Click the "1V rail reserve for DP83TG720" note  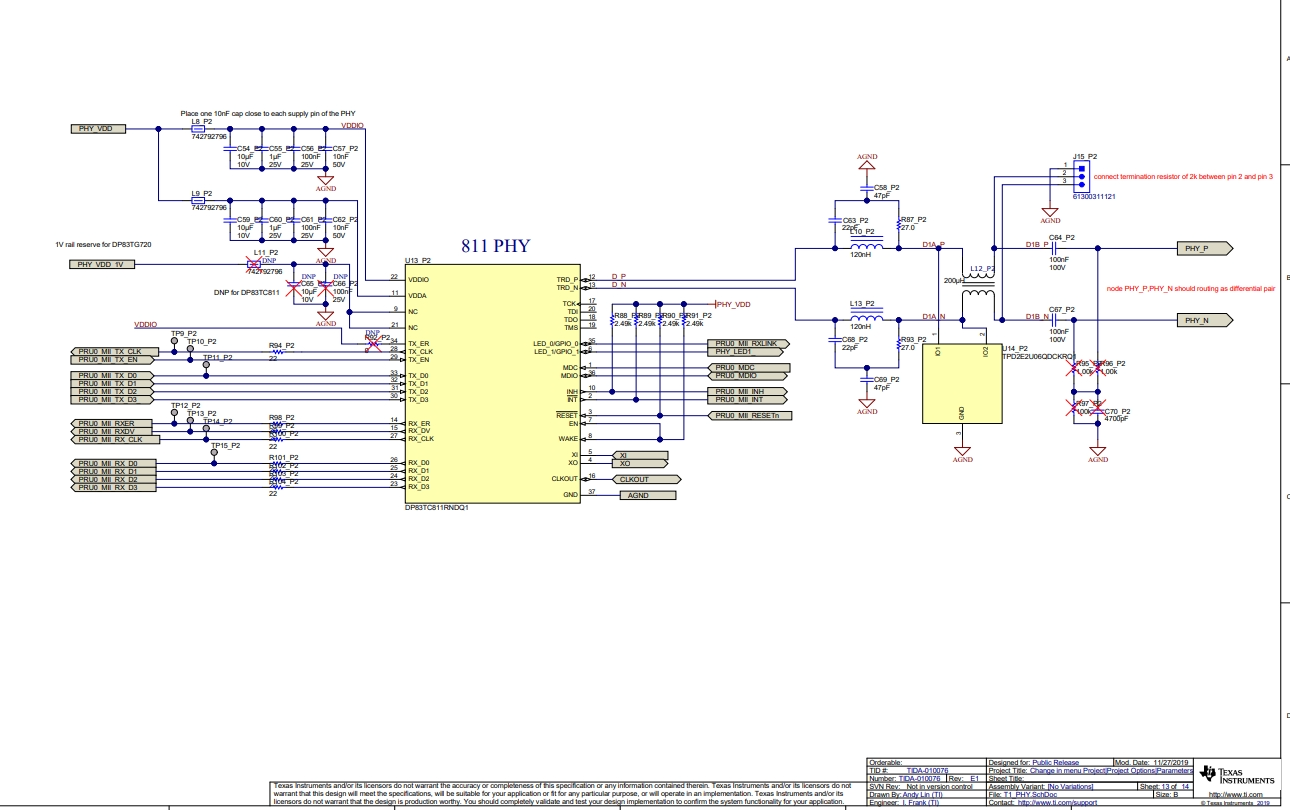(x=103, y=244)
